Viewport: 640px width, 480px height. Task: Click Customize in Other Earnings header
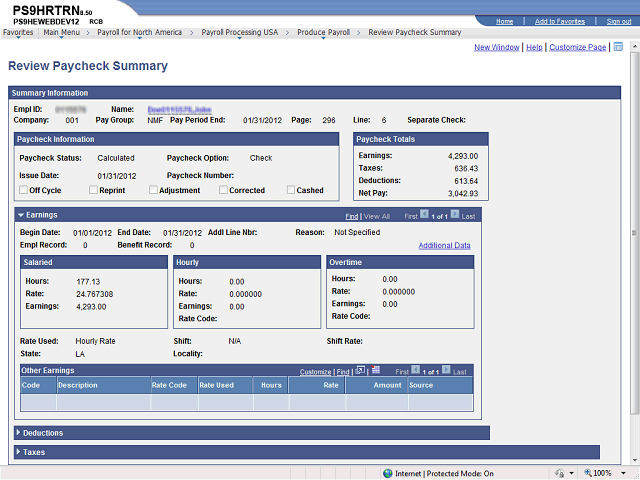tap(316, 372)
